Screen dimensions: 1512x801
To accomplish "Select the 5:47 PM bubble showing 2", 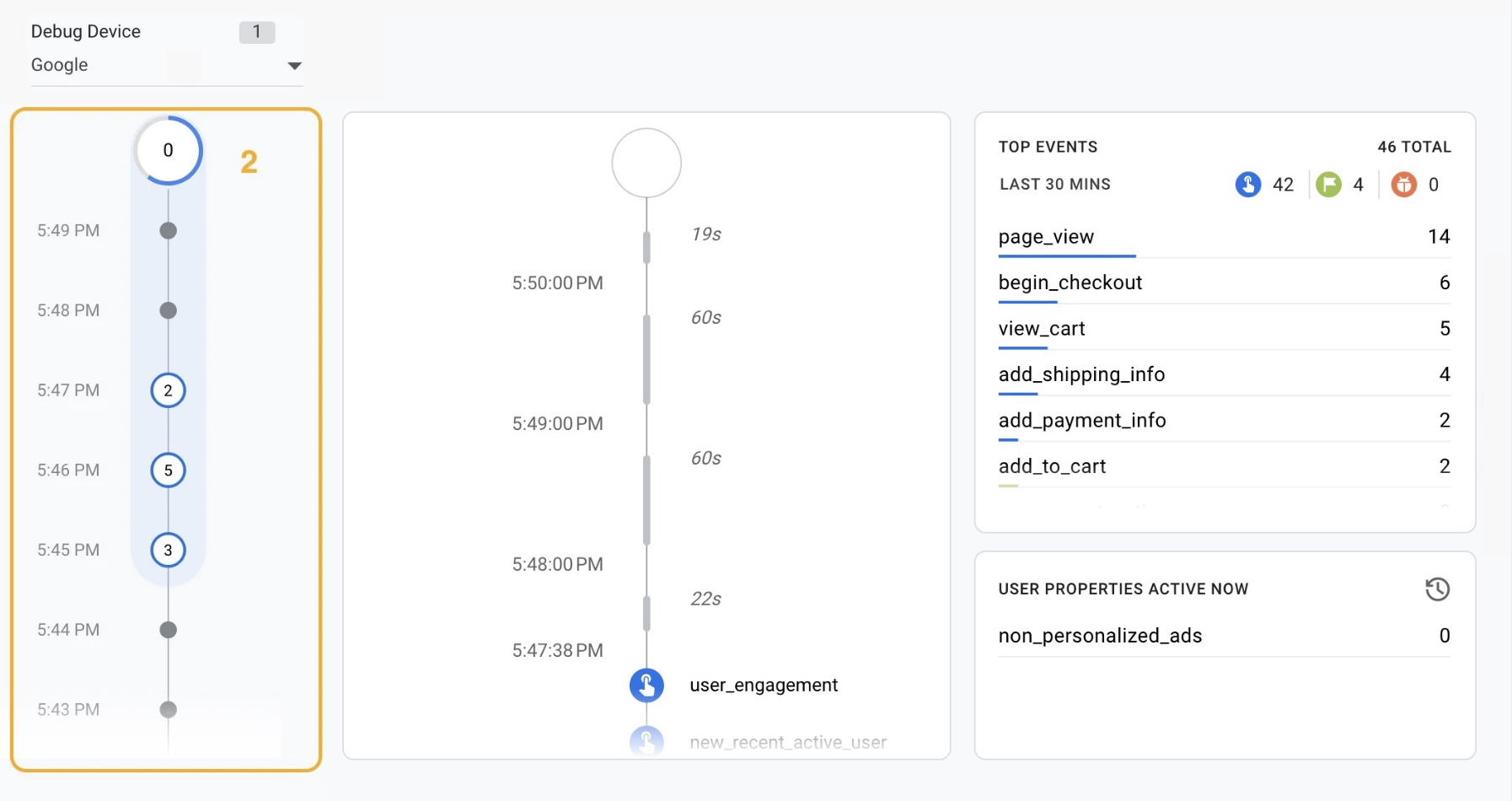I will point(169,390).
